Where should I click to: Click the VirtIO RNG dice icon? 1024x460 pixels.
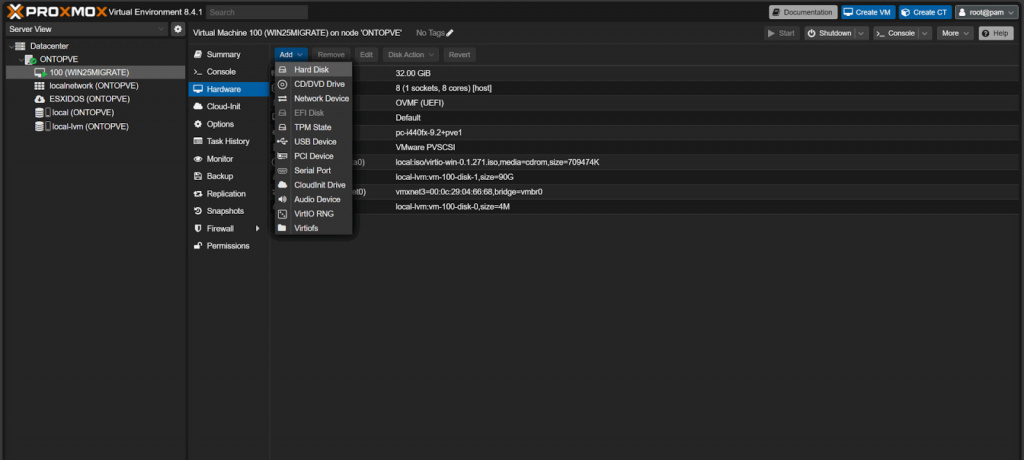coord(282,214)
